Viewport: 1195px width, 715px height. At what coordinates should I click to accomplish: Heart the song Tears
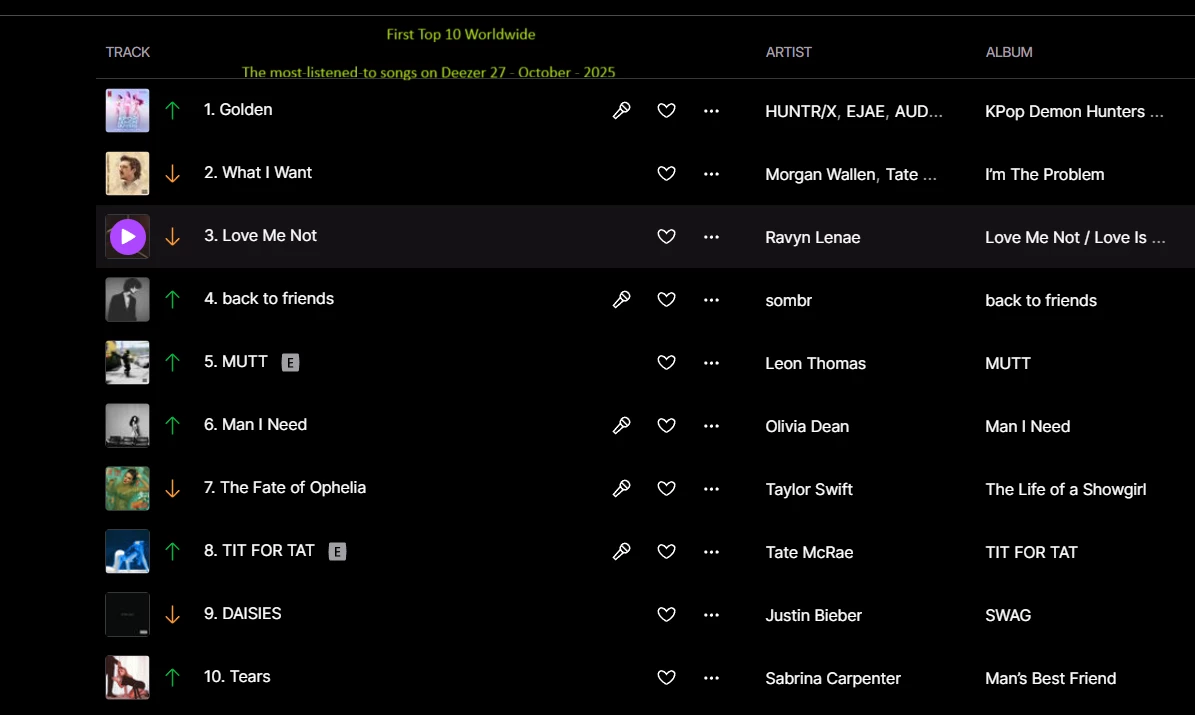coord(666,678)
